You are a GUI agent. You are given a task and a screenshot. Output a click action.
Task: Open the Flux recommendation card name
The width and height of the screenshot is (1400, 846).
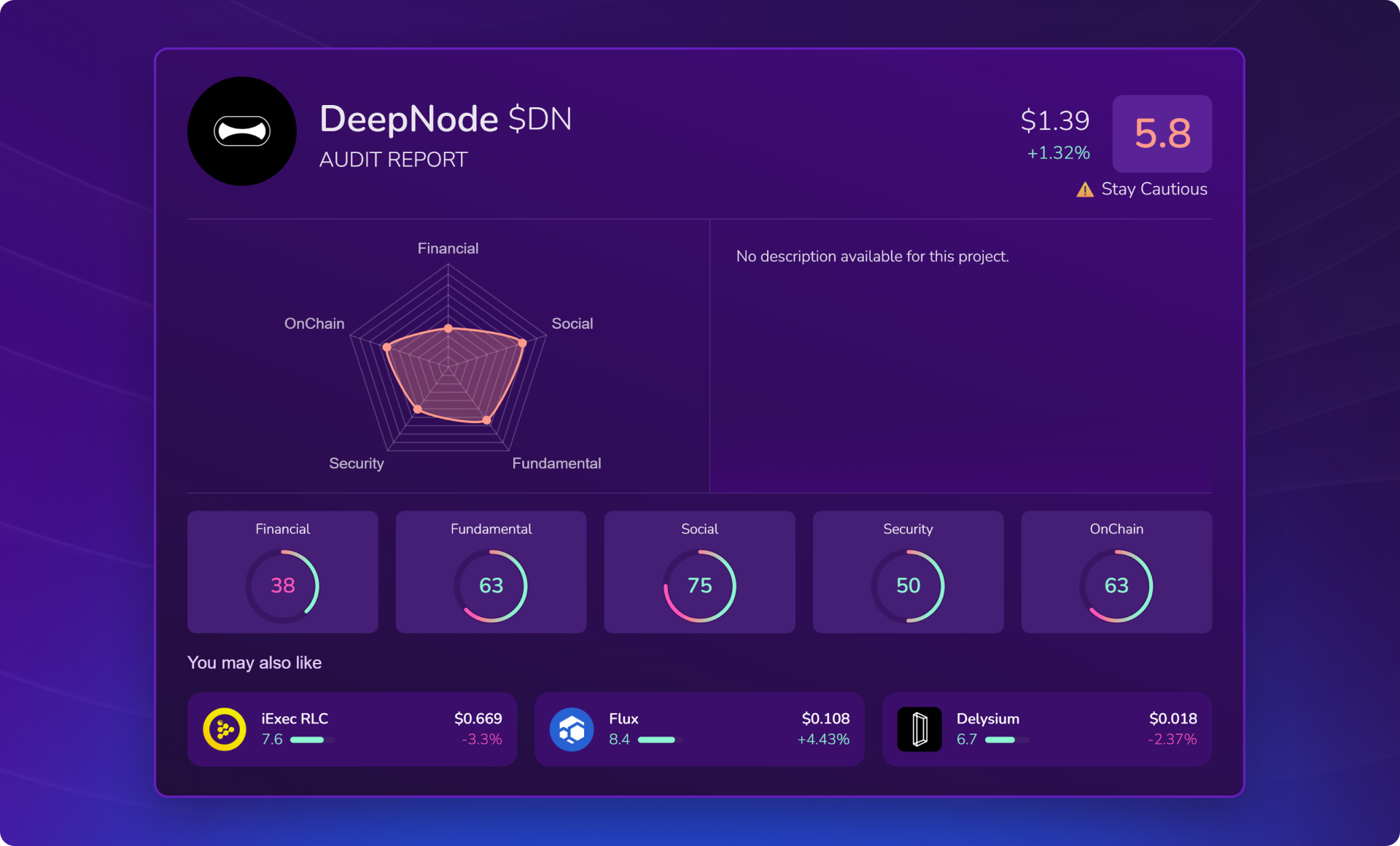pos(623,718)
